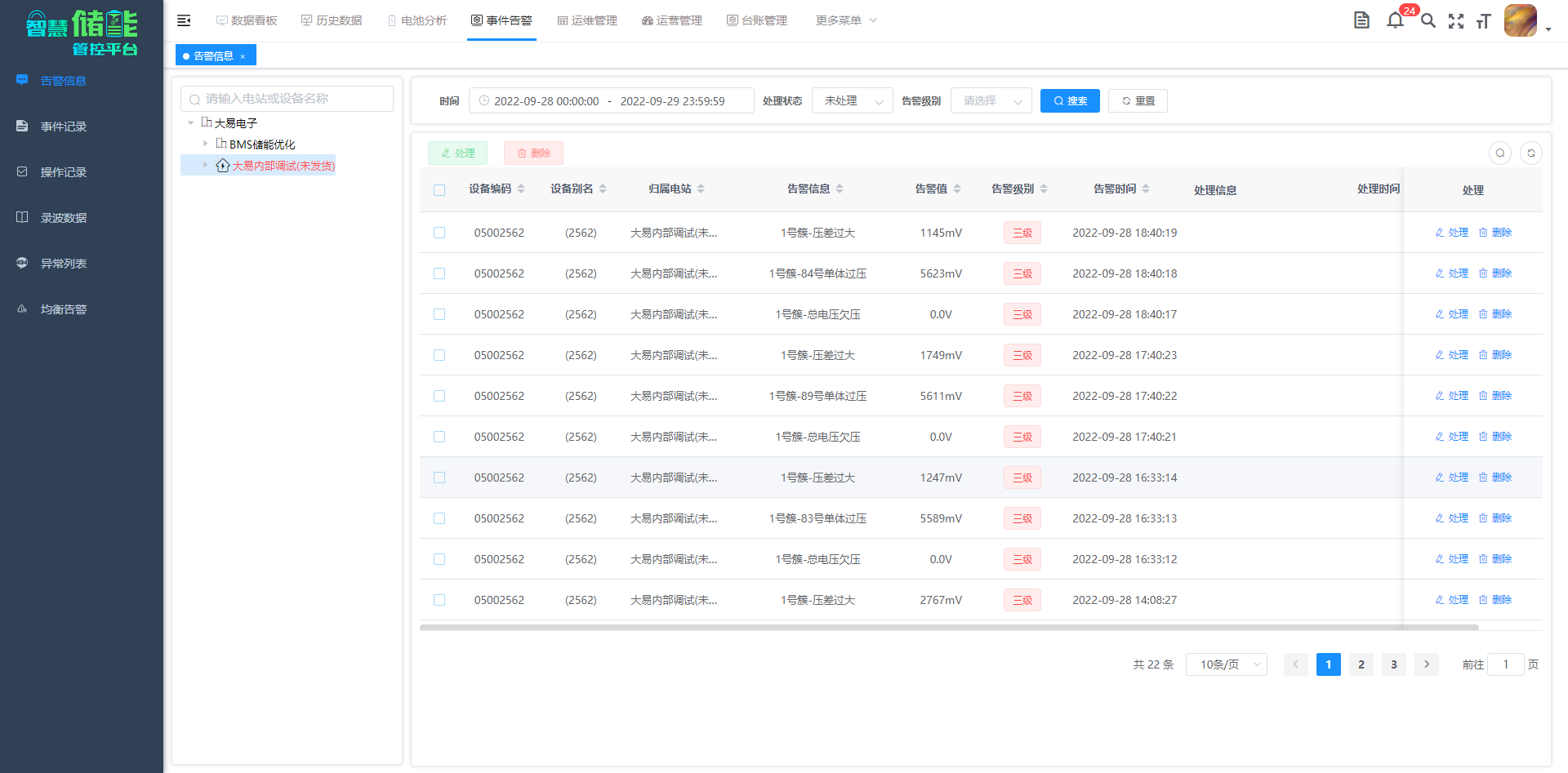Image resolution: width=1568 pixels, height=773 pixels.
Task: Open the search magnifier in the top bar
Action: pyautogui.click(x=1428, y=20)
